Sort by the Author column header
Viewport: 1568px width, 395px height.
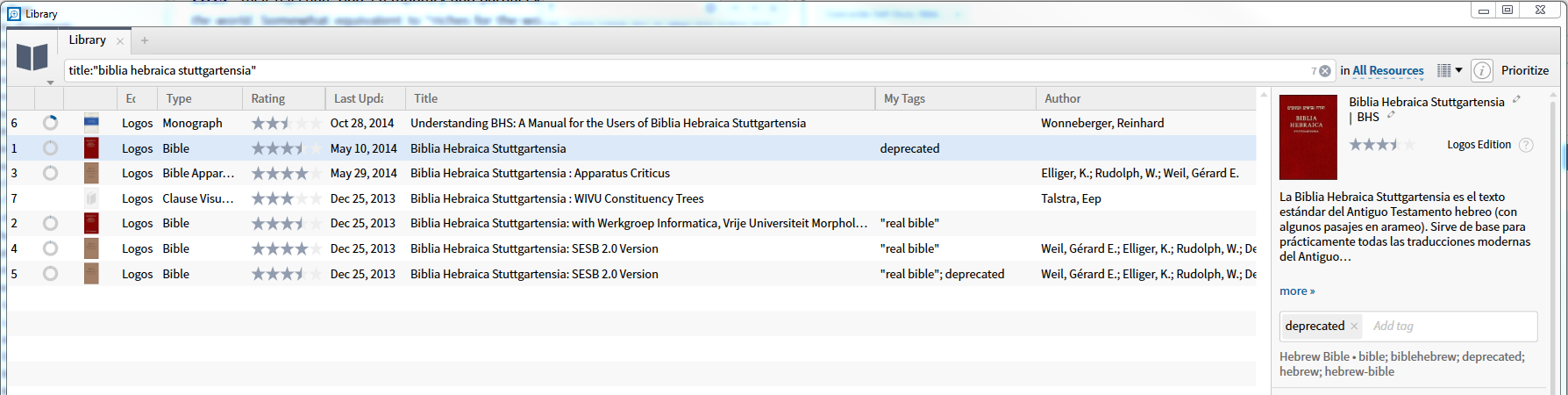click(1146, 98)
